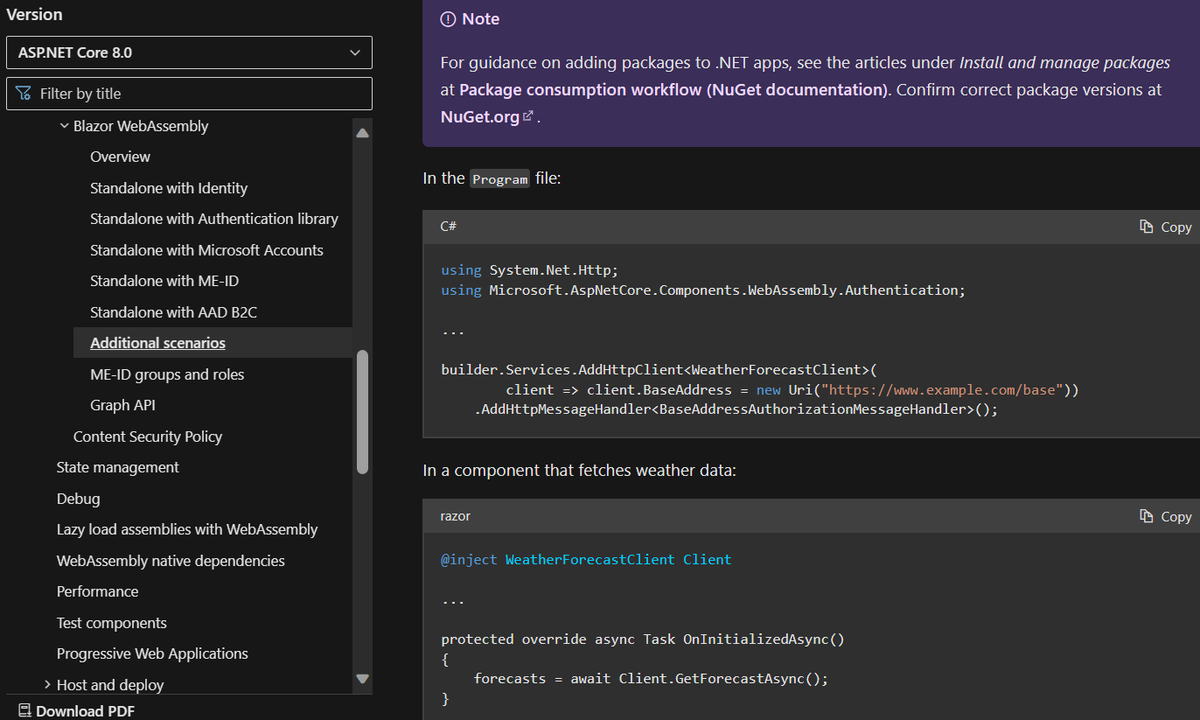Copy the razor code block

[1165, 516]
